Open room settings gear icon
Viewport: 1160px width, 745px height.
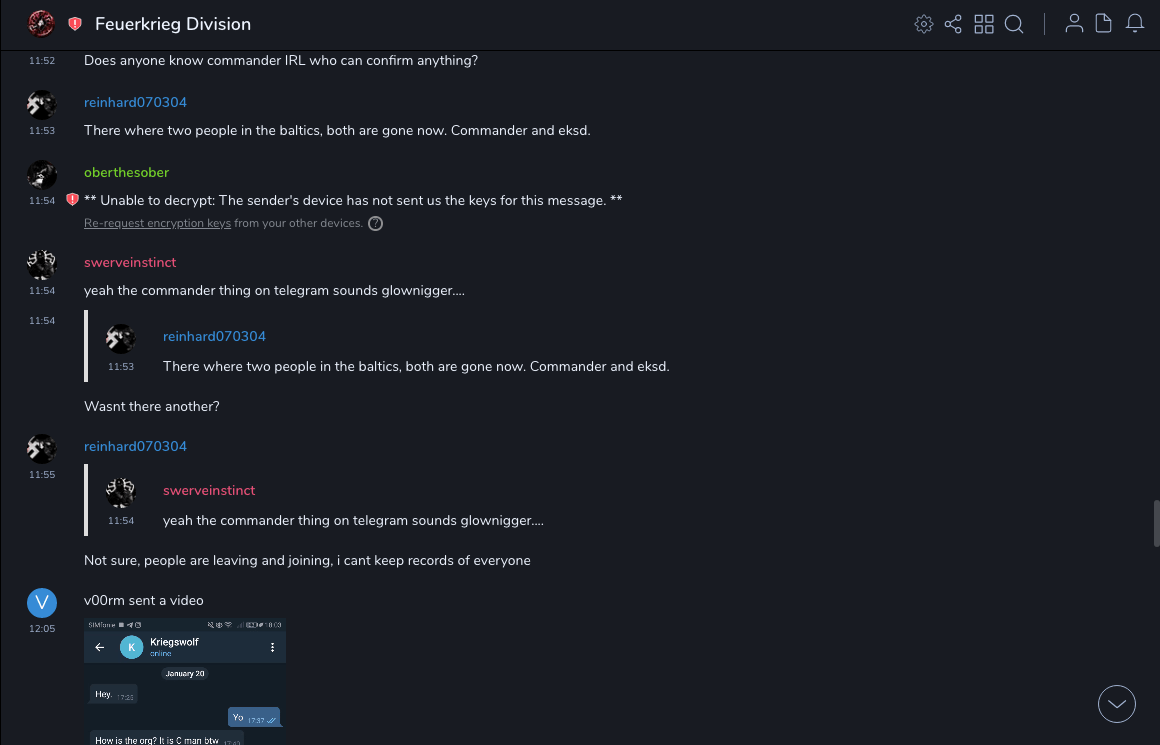point(924,24)
